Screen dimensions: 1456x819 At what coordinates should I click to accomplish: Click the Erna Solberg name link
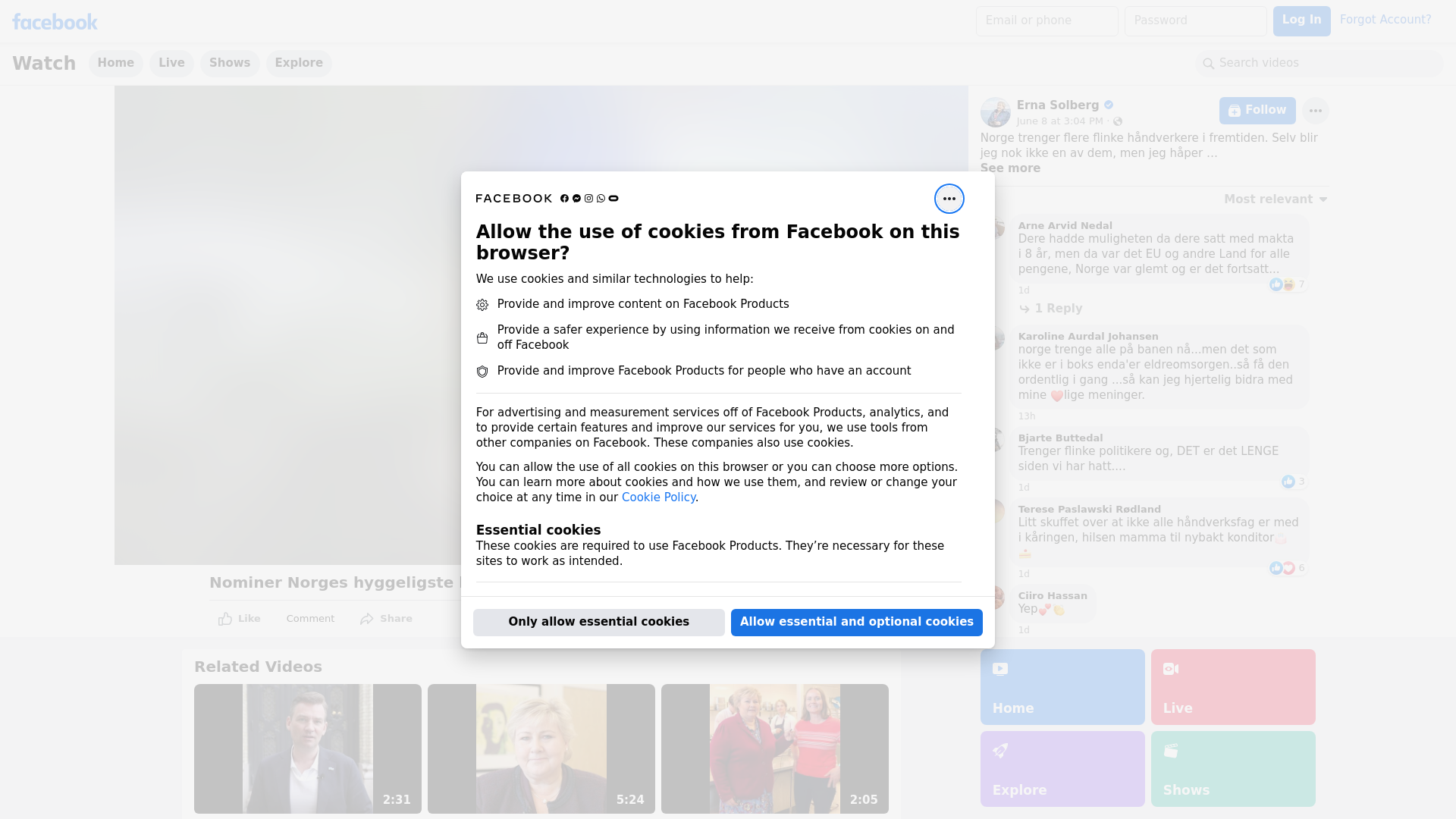click(x=1057, y=105)
